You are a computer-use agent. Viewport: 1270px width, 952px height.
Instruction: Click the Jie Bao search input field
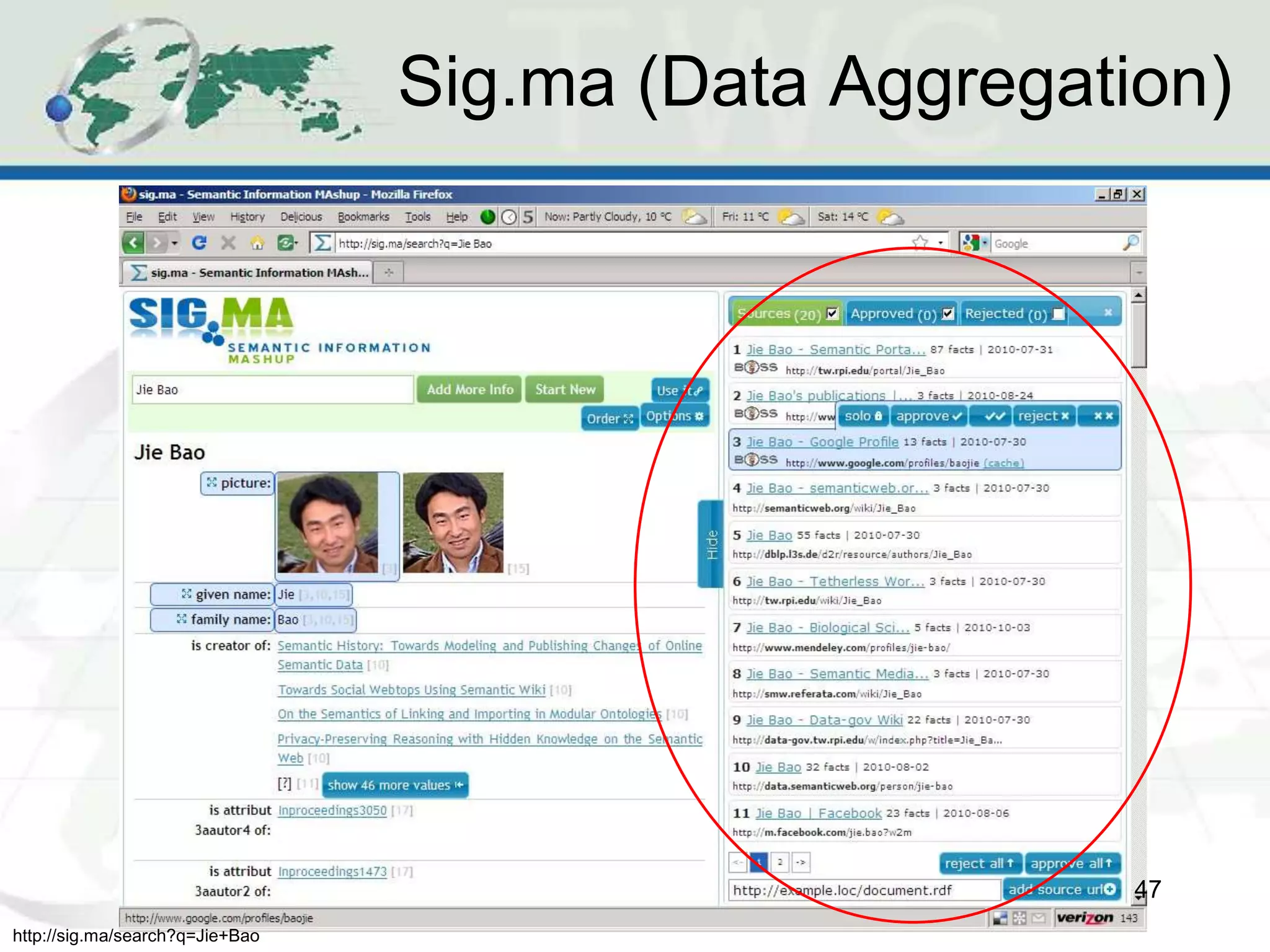[x=272, y=389]
